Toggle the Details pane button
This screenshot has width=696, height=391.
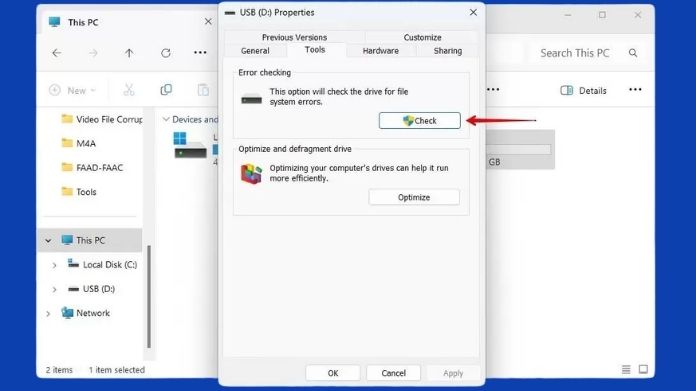click(x=583, y=91)
